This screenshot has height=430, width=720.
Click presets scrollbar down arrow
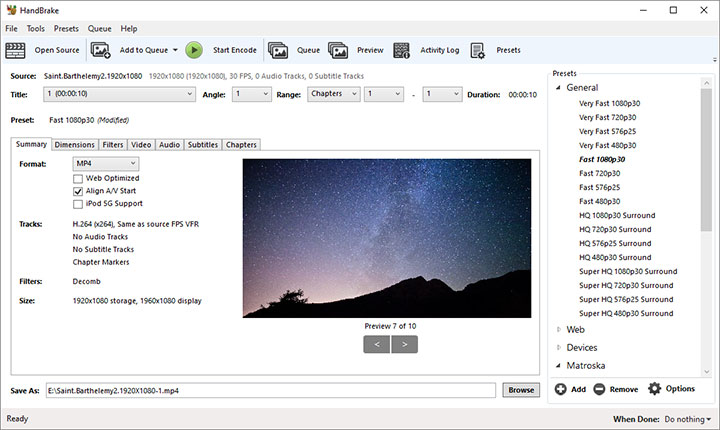click(706, 372)
